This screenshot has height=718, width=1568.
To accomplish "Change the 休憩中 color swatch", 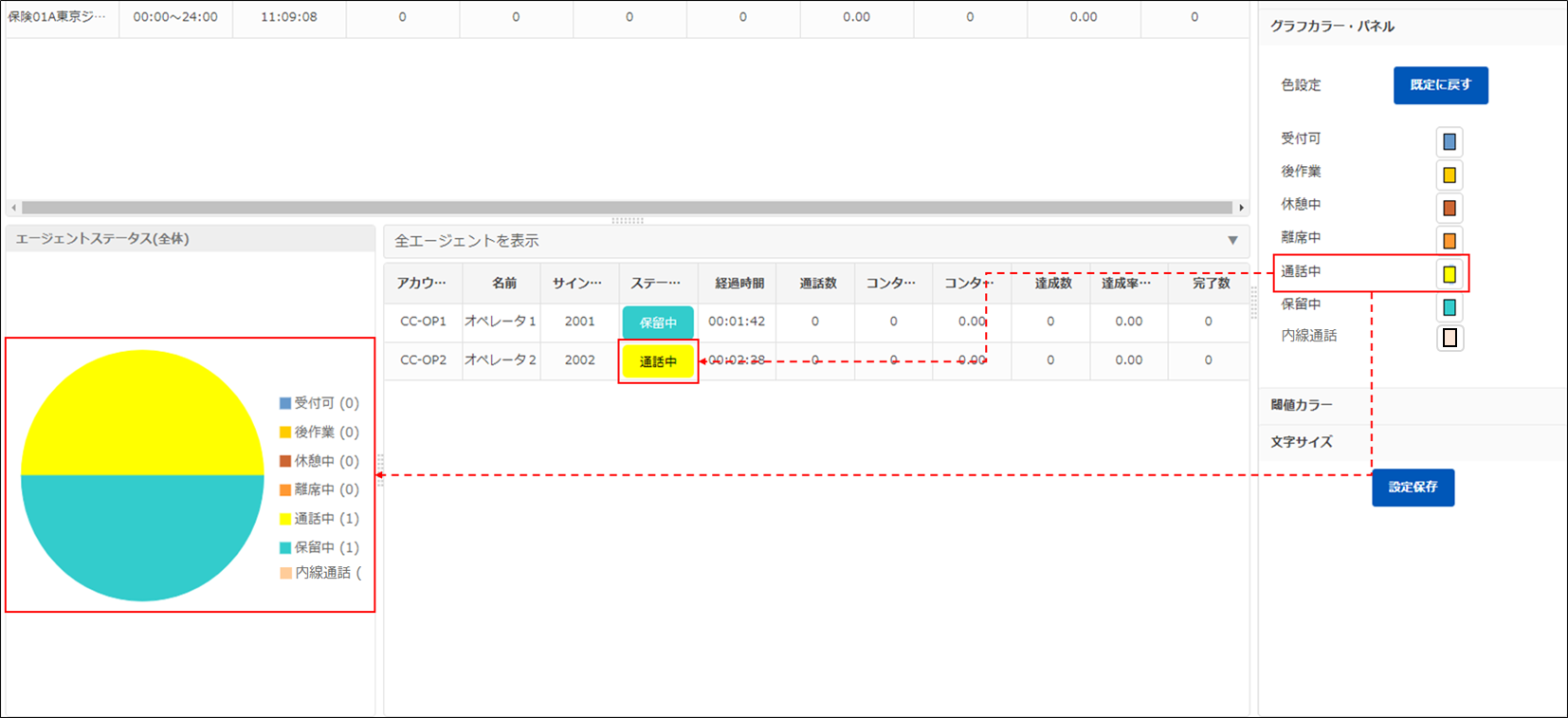I will (1449, 208).
